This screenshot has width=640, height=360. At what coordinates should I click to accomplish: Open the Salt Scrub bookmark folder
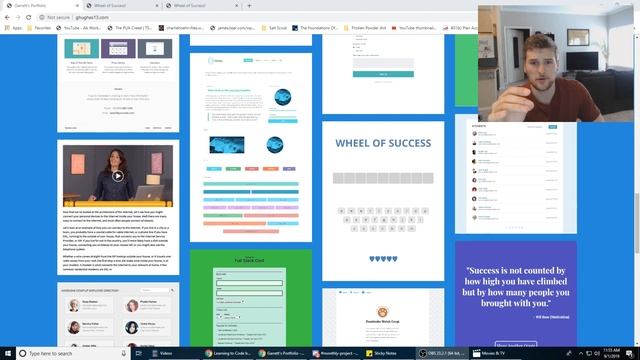click(274, 28)
